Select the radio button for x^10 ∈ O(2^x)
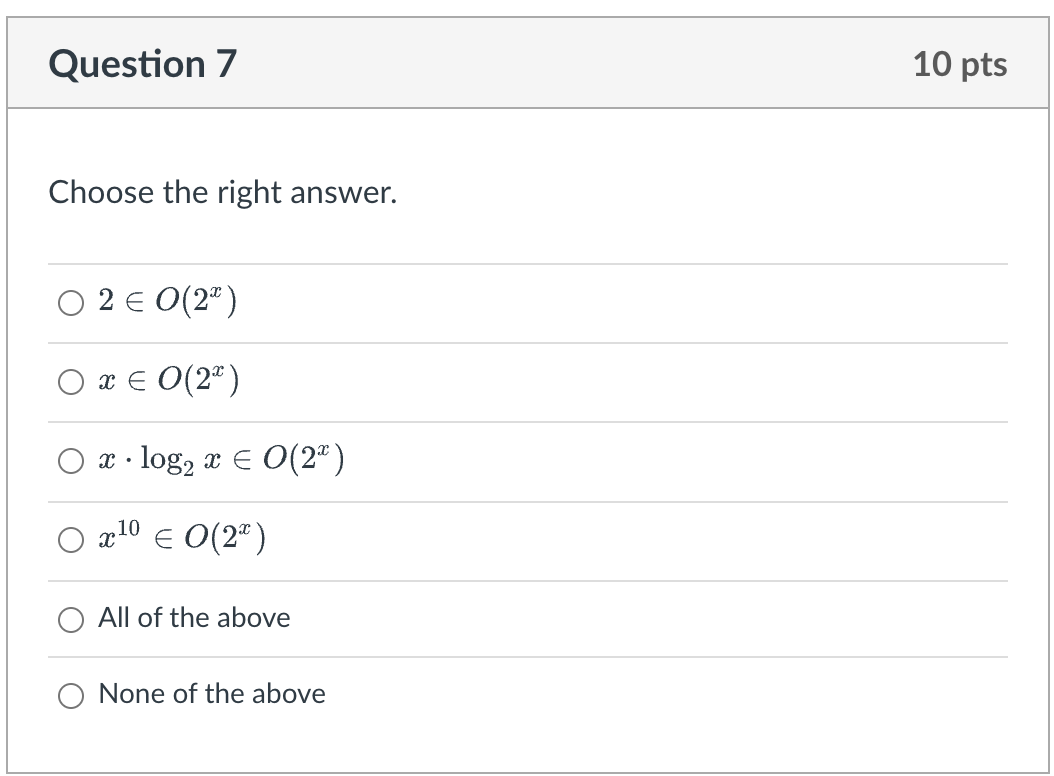 click(x=69, y=539)
